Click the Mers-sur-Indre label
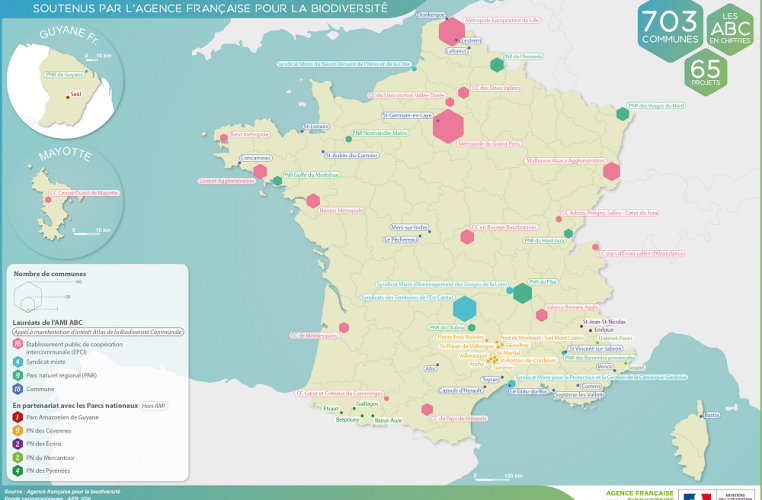The image size is (762, 500). pyautogui.click(x=409, y=227)
